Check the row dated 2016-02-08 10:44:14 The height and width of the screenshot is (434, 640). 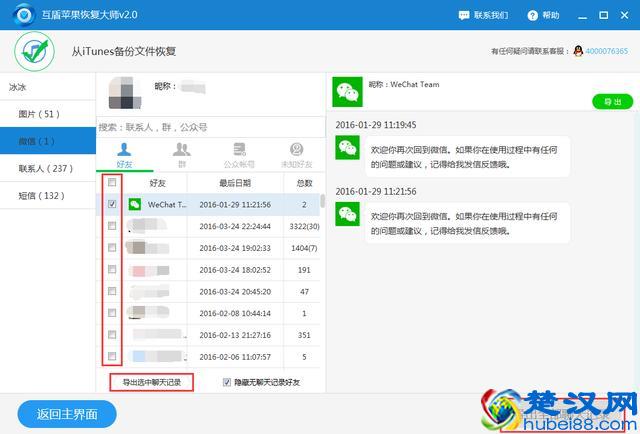(112, 313)
